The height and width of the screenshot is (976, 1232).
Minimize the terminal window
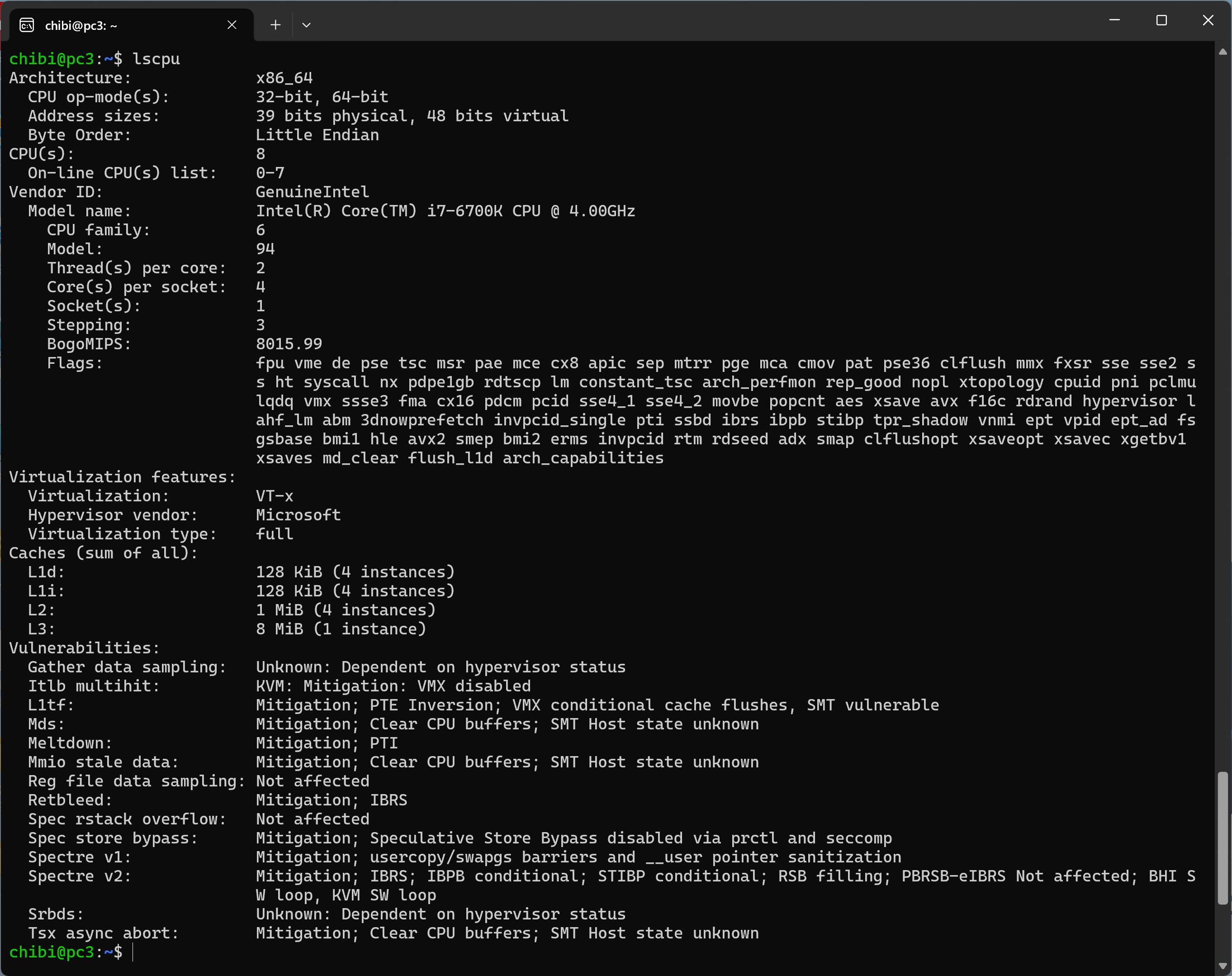1114,20
